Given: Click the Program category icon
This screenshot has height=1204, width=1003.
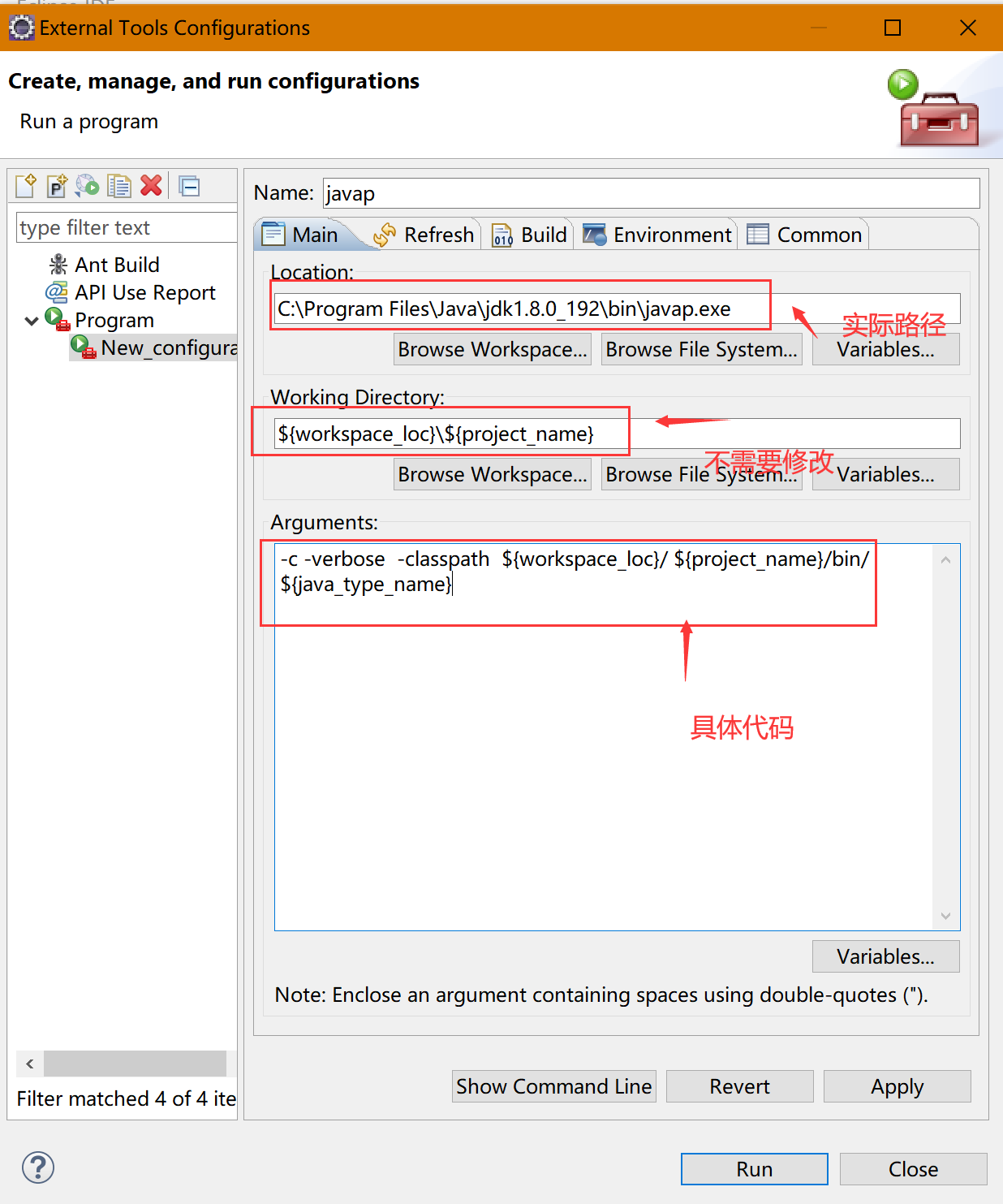Looking at the screenshot, I should (x=58, y=319).
